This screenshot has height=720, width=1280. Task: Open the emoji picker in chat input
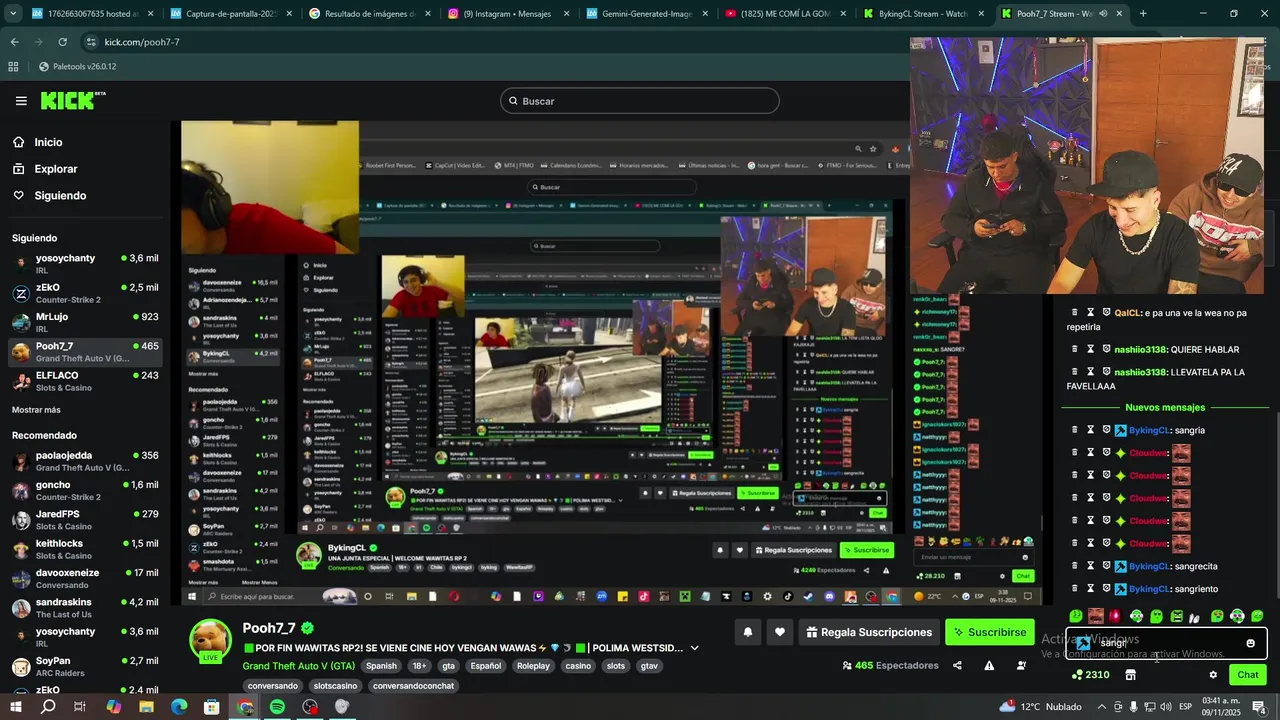coord(1250,643)
